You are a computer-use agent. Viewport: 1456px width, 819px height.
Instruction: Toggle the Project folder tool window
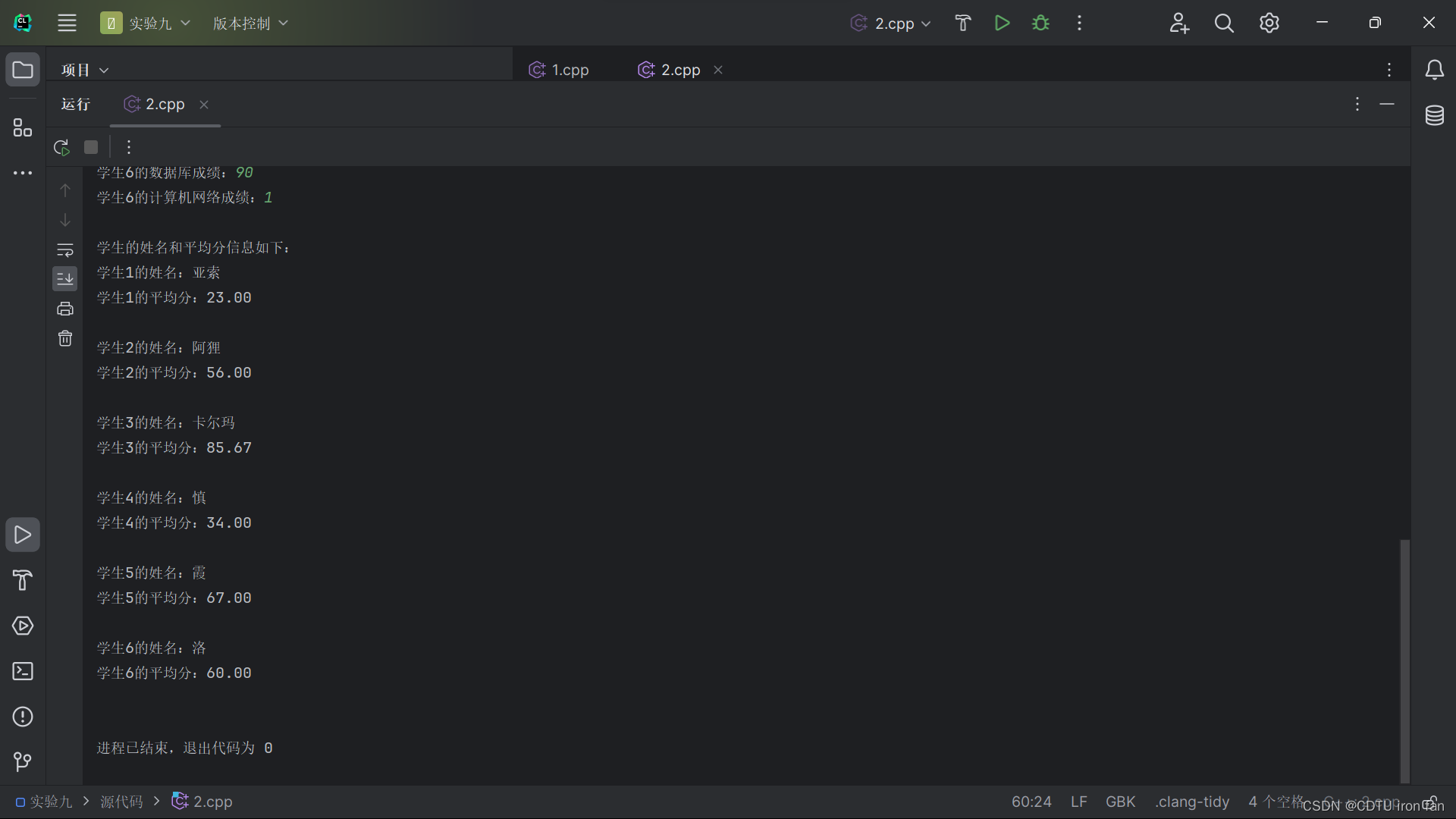click(x=23, y=70)
